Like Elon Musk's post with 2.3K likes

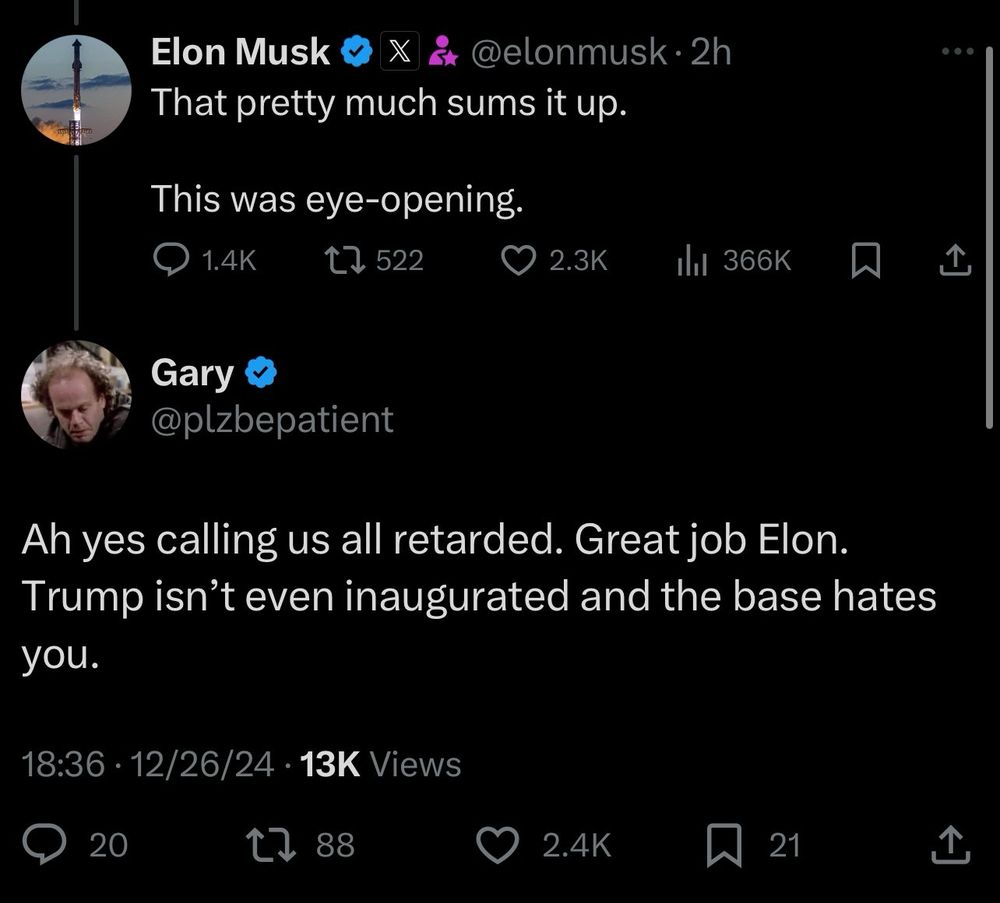click(x=517, y=261)
